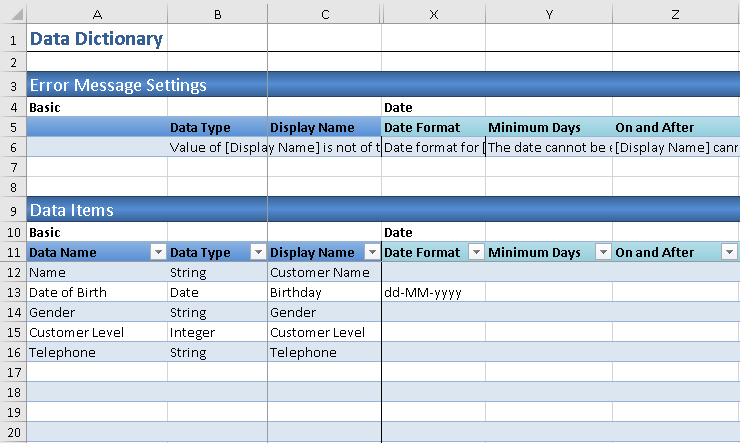Select column X header

coord(433,14)
